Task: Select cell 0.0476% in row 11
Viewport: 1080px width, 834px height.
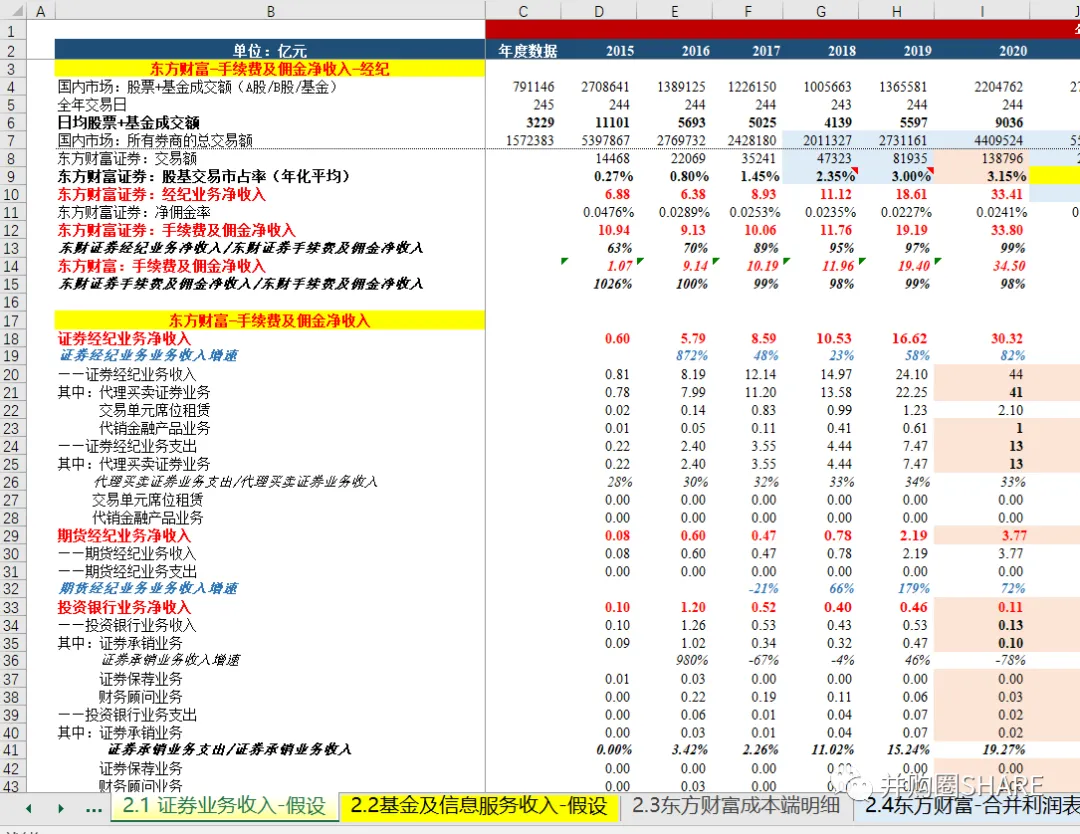Action: 609,212
